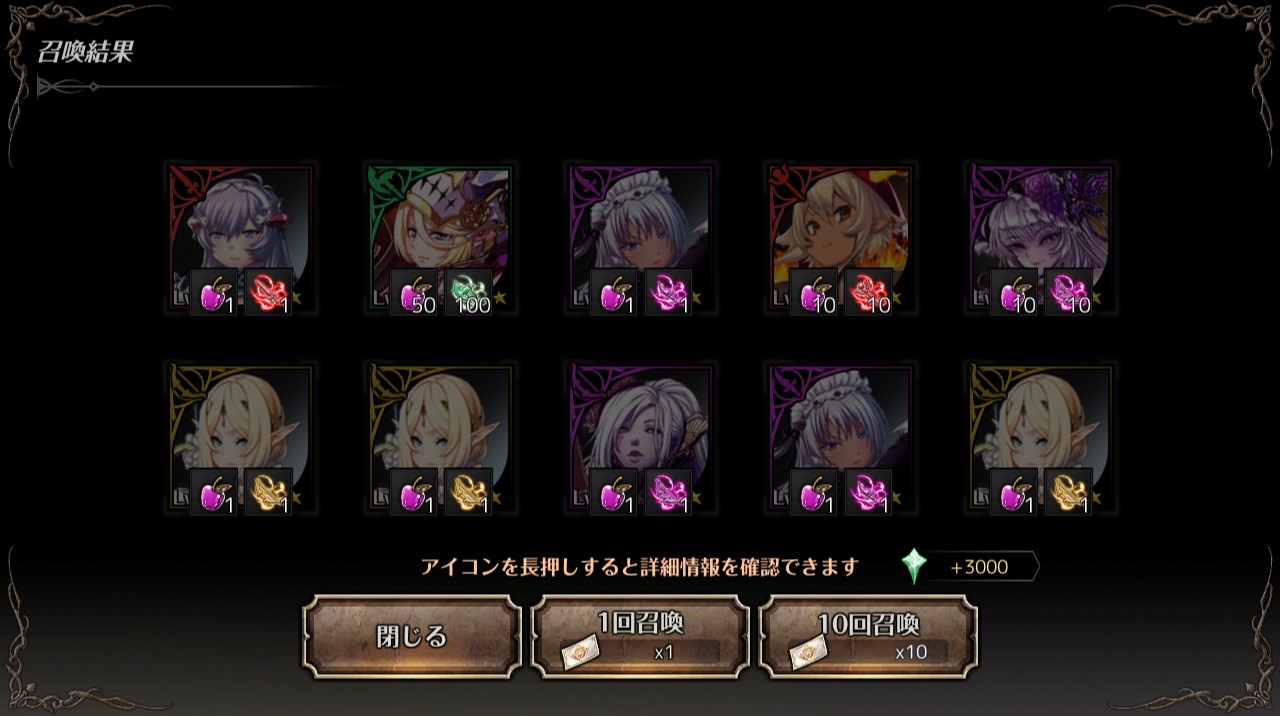Screen dimensions: 1280x716
Task: Tap the 10回召喚 button
Action: (x=868, y=637)
